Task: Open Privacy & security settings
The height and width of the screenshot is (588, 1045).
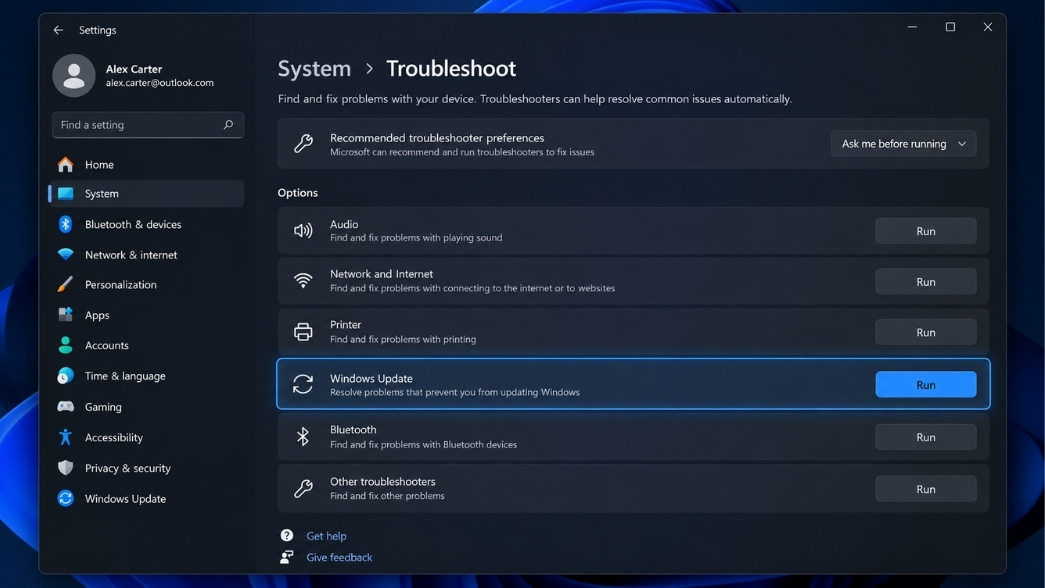Action: point(147,468)
